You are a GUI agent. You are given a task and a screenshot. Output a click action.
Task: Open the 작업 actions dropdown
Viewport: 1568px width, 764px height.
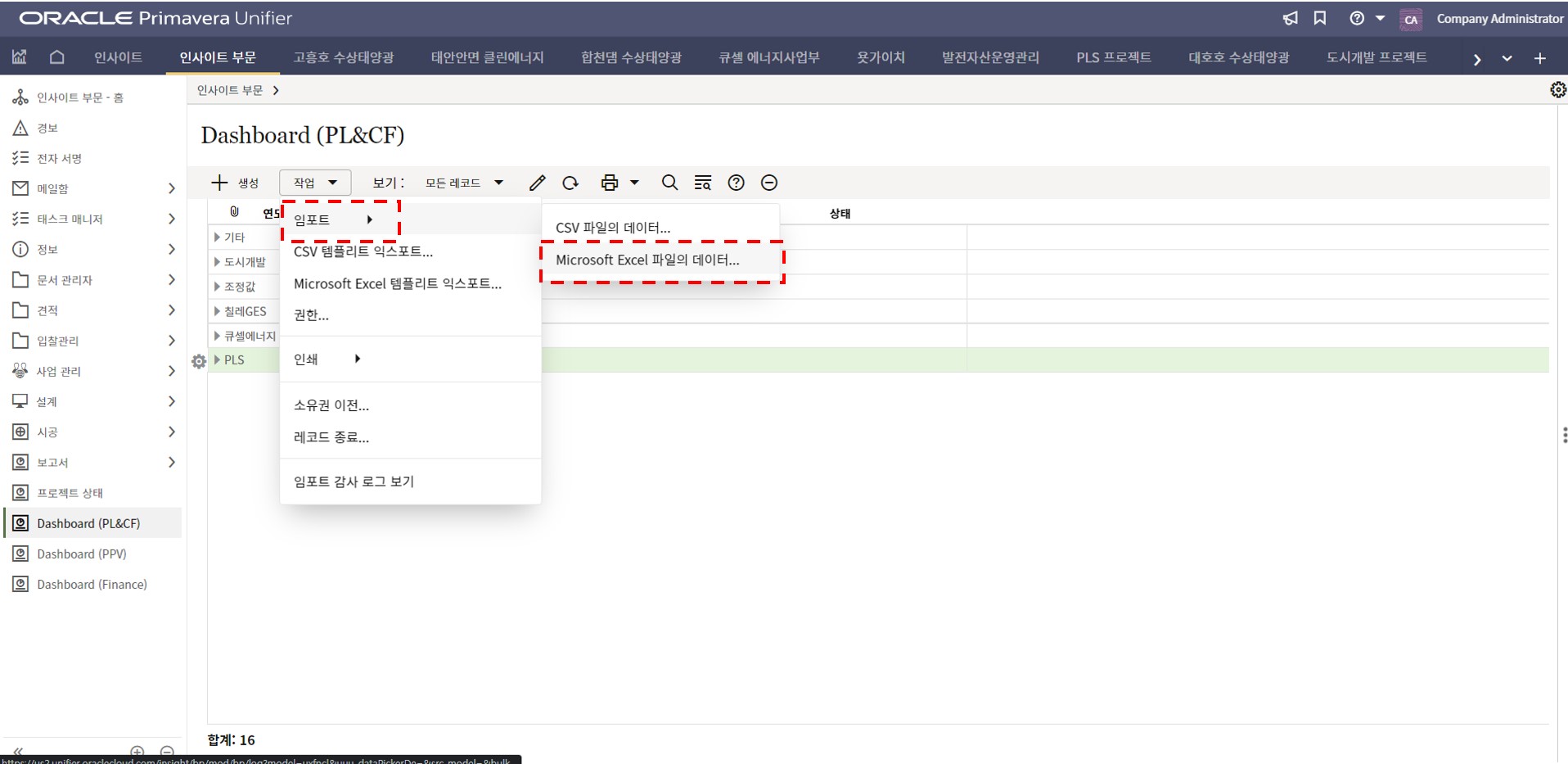point(315,183)
